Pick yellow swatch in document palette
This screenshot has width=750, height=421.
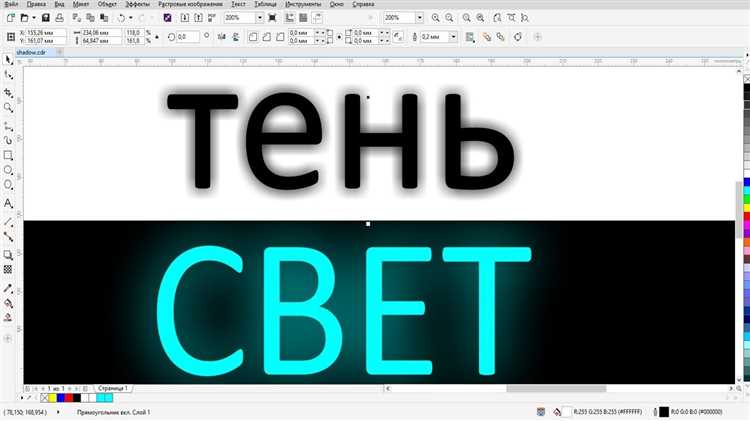click(x=53, y=398)
